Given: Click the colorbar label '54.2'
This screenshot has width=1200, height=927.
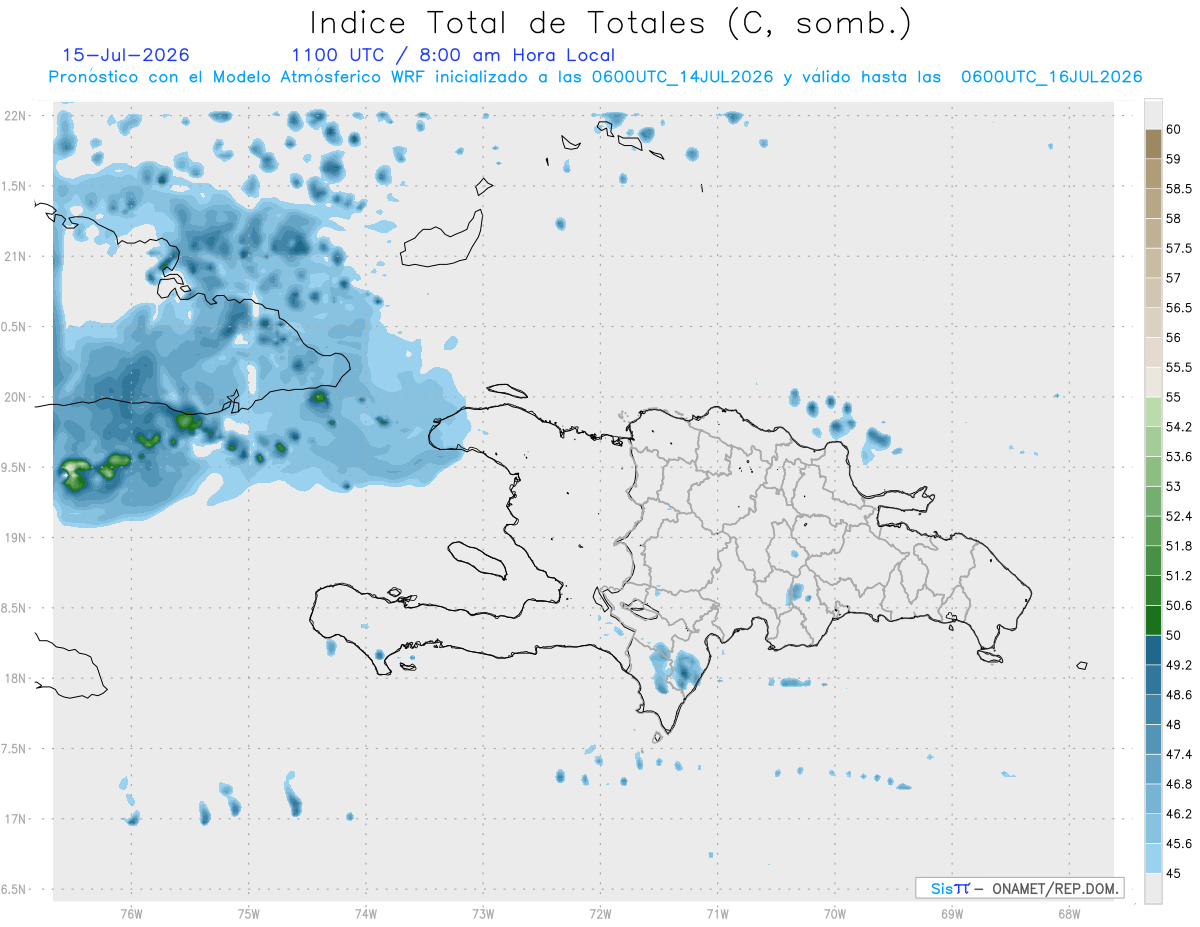Looking at the screenshot, I should pos(1179,427).
